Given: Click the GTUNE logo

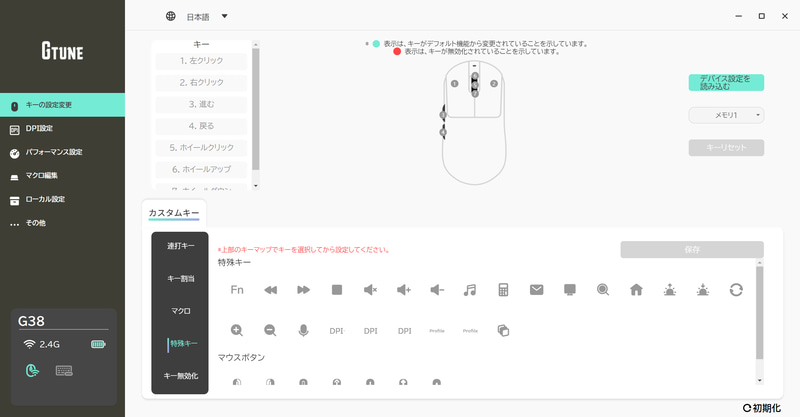Looking at the screenshot, I should coord(62,52).
